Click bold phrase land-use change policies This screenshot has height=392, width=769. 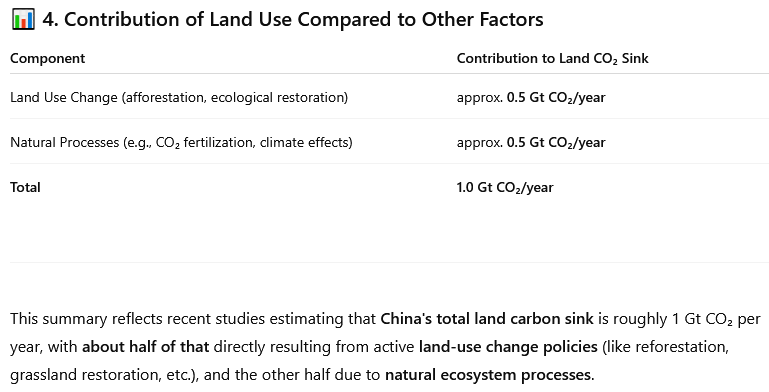click(508, 347)
